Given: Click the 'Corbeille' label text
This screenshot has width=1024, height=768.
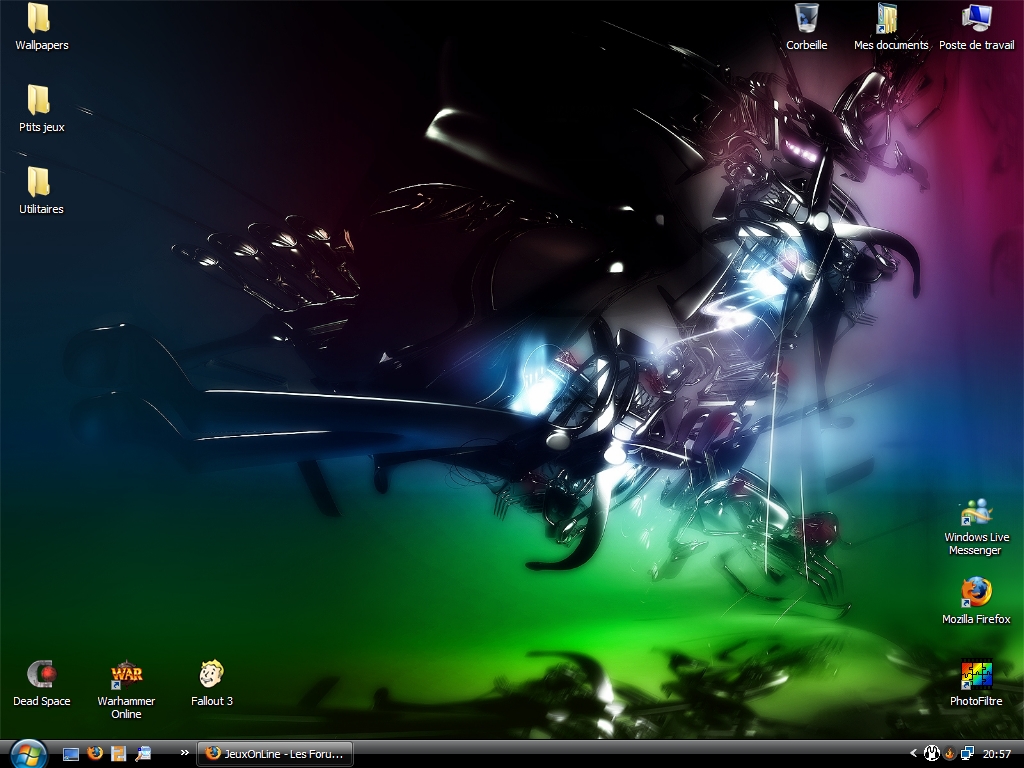Looking at the screenshot, I should (x=807, y=45).
